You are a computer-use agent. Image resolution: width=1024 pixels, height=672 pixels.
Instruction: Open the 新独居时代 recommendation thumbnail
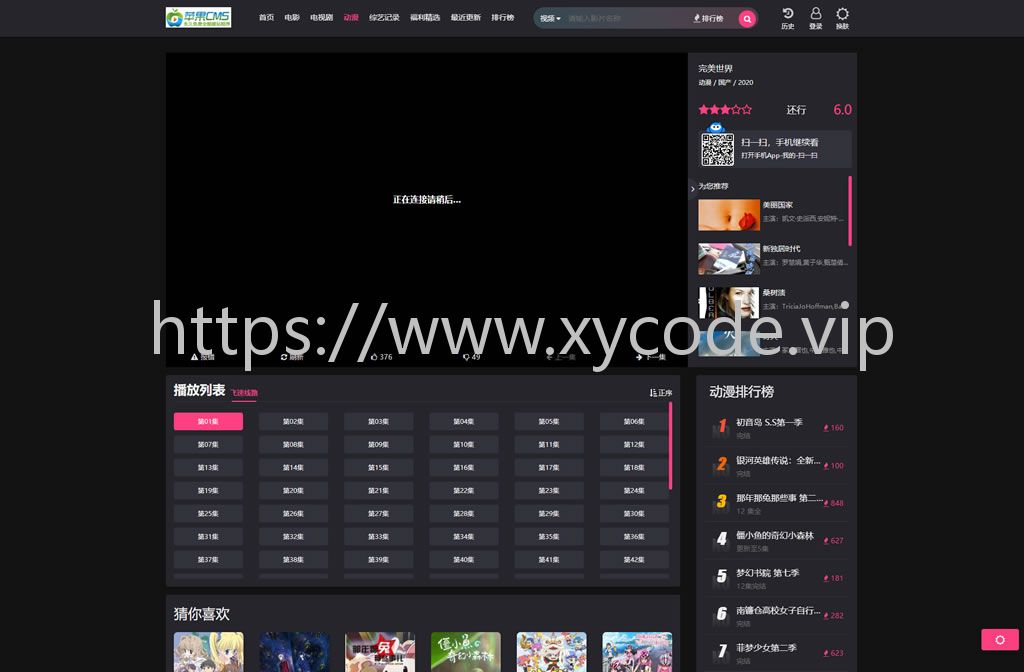(x=729, y=259)
